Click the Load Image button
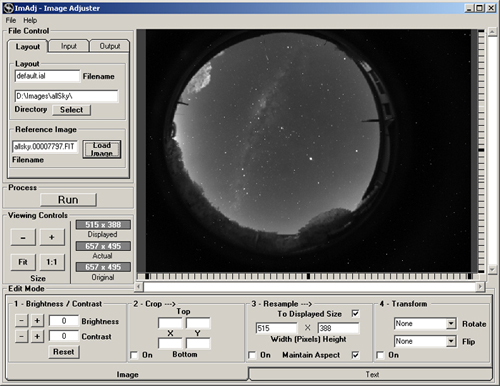The image size is (500, 386). [x=102, y=149]
